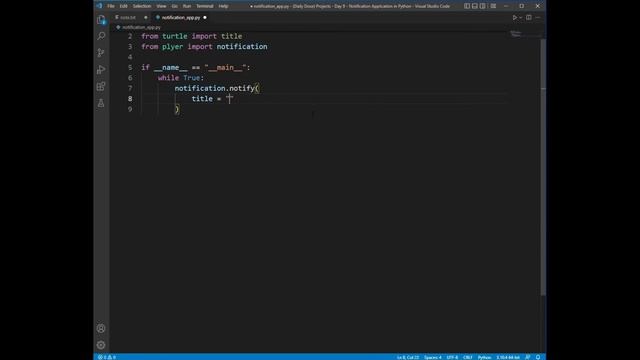Change line endings via CRLF status item
The image size is (640, 360).
468,357
